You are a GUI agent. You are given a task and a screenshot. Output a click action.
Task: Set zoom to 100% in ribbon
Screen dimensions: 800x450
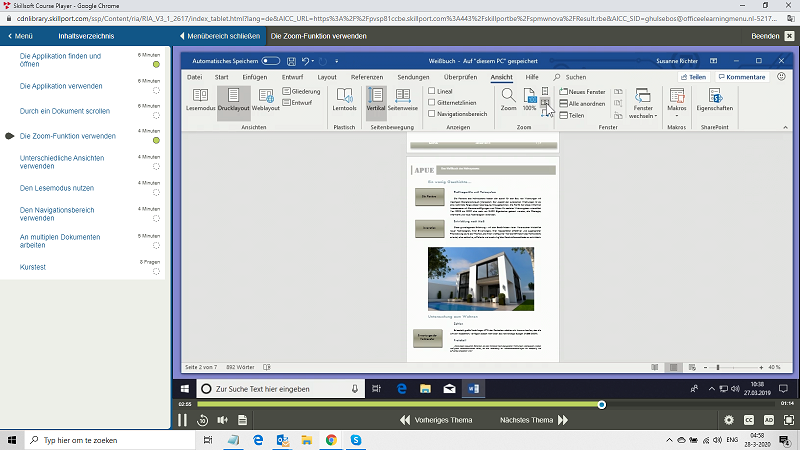pos(529,97)
